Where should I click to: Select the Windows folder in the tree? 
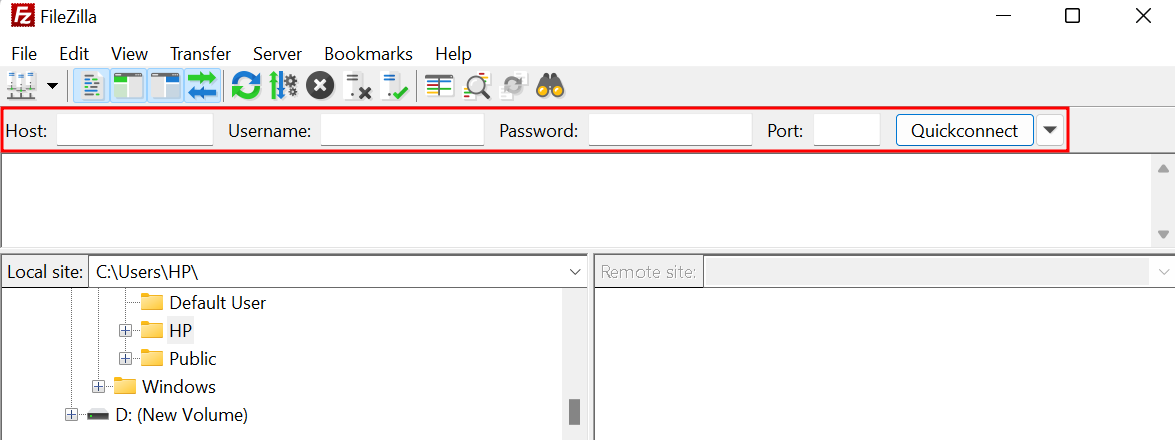[x=178, y=386]
